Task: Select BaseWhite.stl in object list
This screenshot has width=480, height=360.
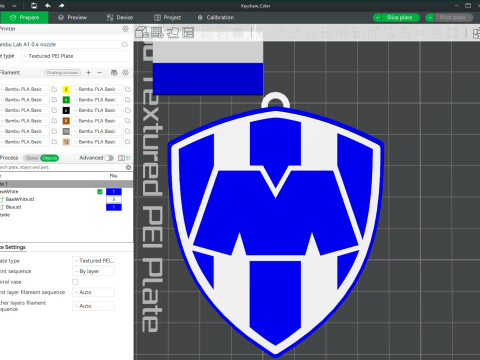Action: [x=20, y=199]
